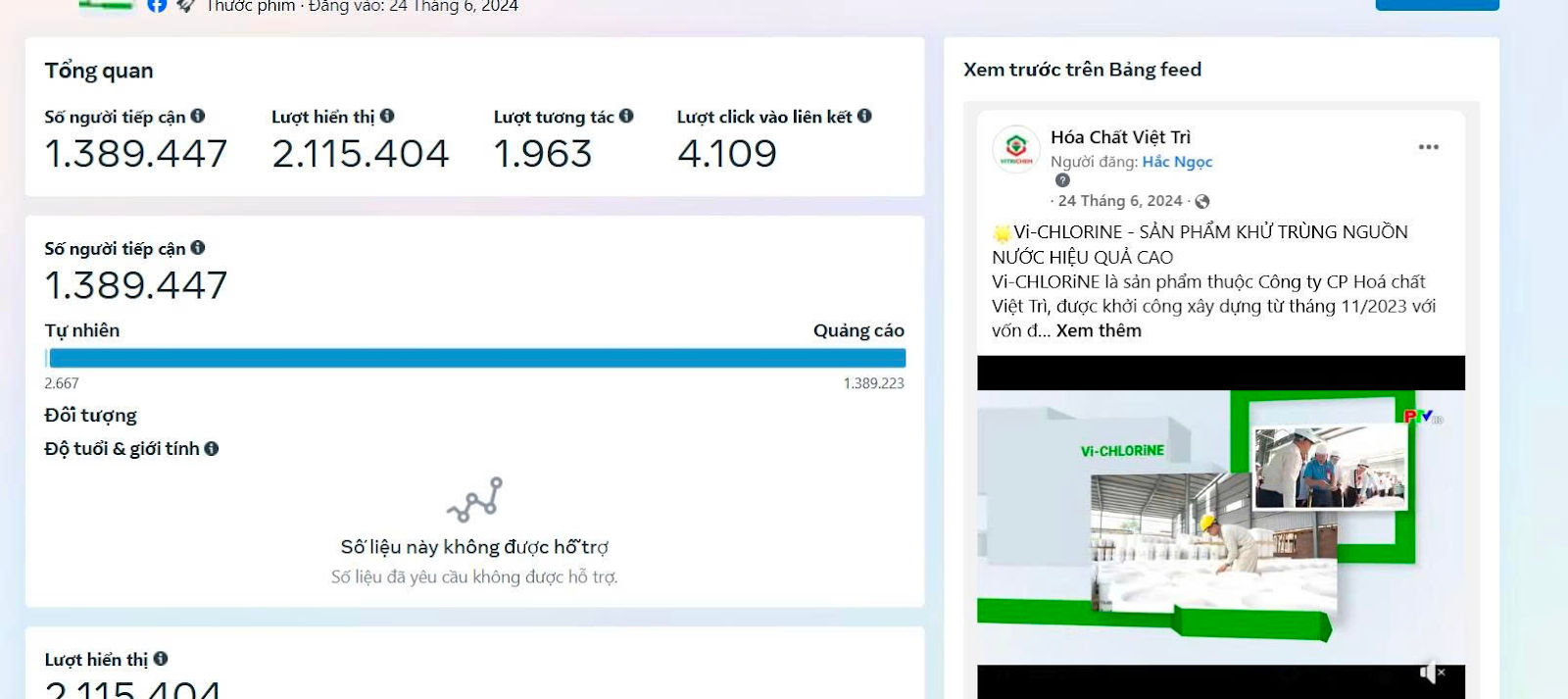Screen dimensions: 1568x699
Task: Open 'Hóa Chất Việt Trì' page name link
Action: [1120, 137]
